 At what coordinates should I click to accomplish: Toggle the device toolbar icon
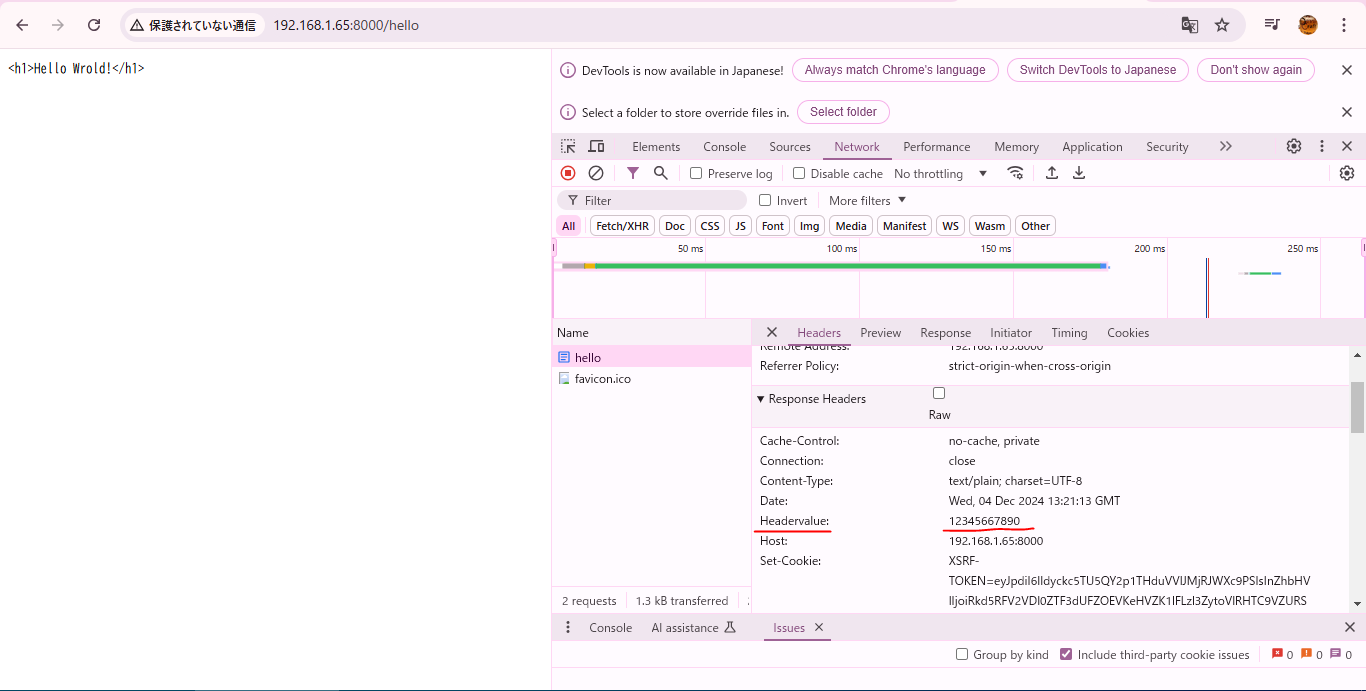tap(596, 146)
